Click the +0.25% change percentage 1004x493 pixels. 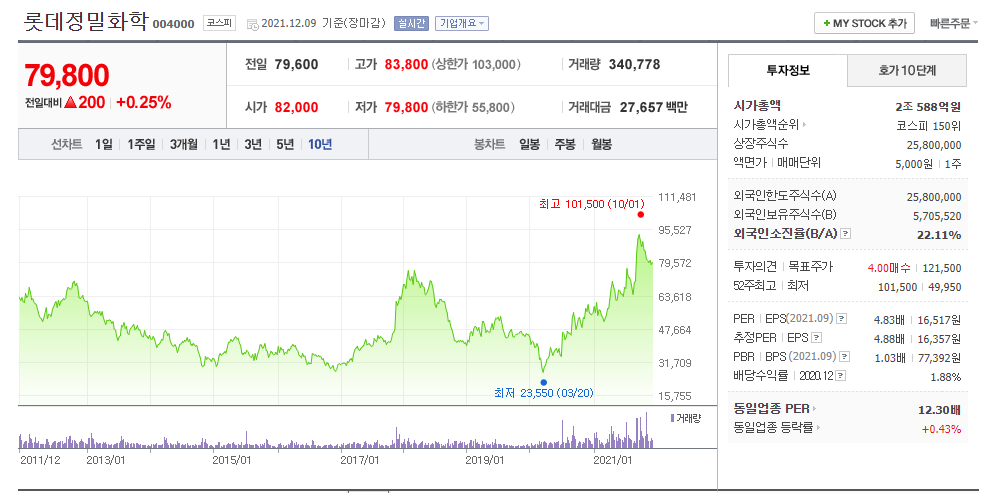click(143, 102)
